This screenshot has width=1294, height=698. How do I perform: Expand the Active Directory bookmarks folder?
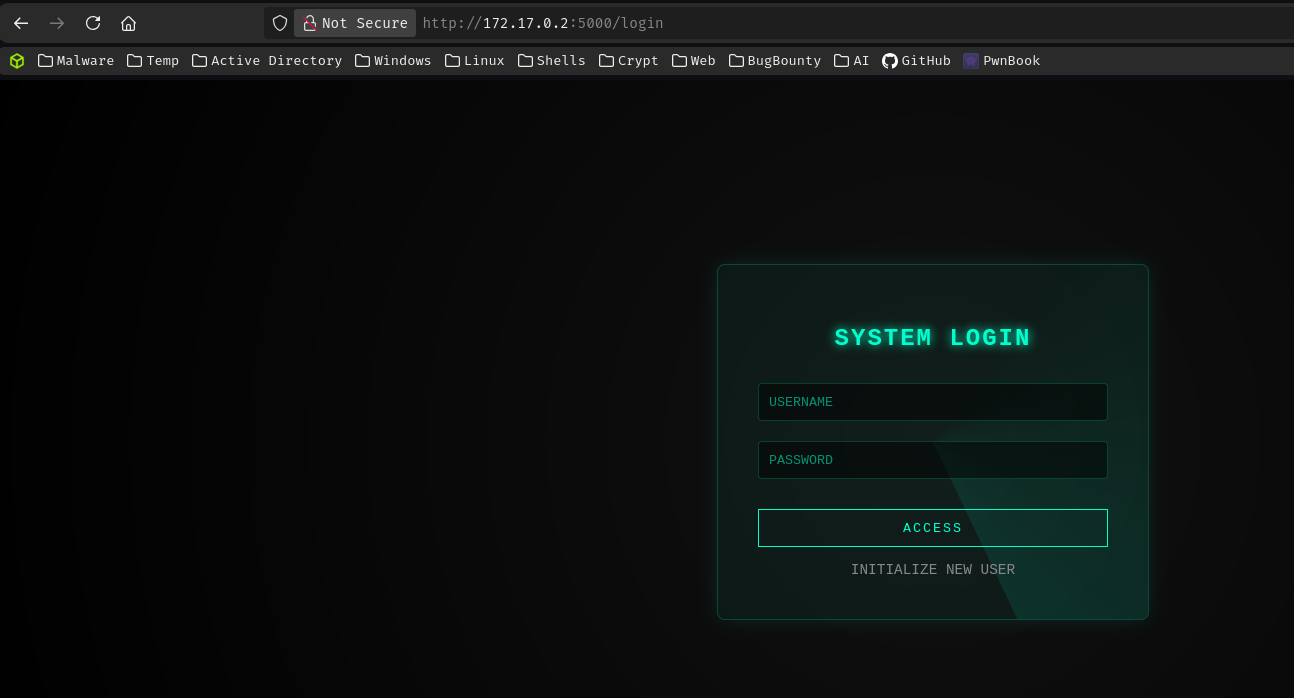(267, 61)
